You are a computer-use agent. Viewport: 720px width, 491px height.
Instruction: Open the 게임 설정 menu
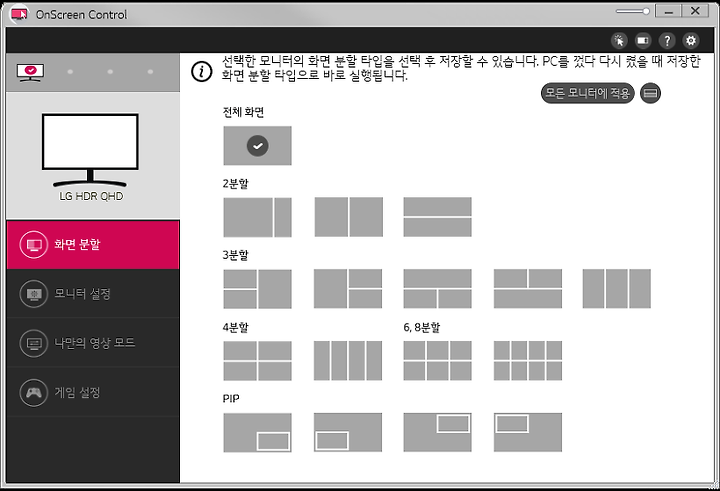(x=93, y=392)
